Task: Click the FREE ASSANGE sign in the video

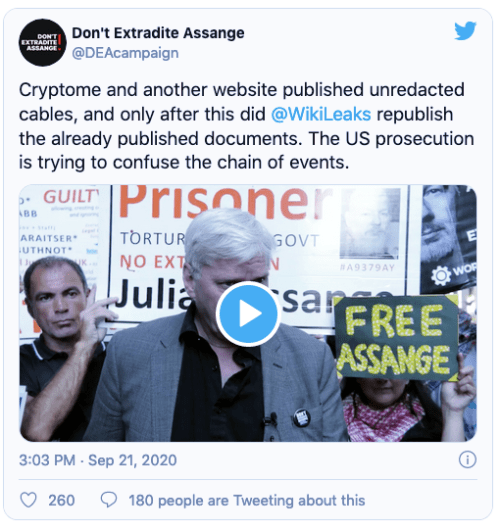Action: [x=396, y=338]
